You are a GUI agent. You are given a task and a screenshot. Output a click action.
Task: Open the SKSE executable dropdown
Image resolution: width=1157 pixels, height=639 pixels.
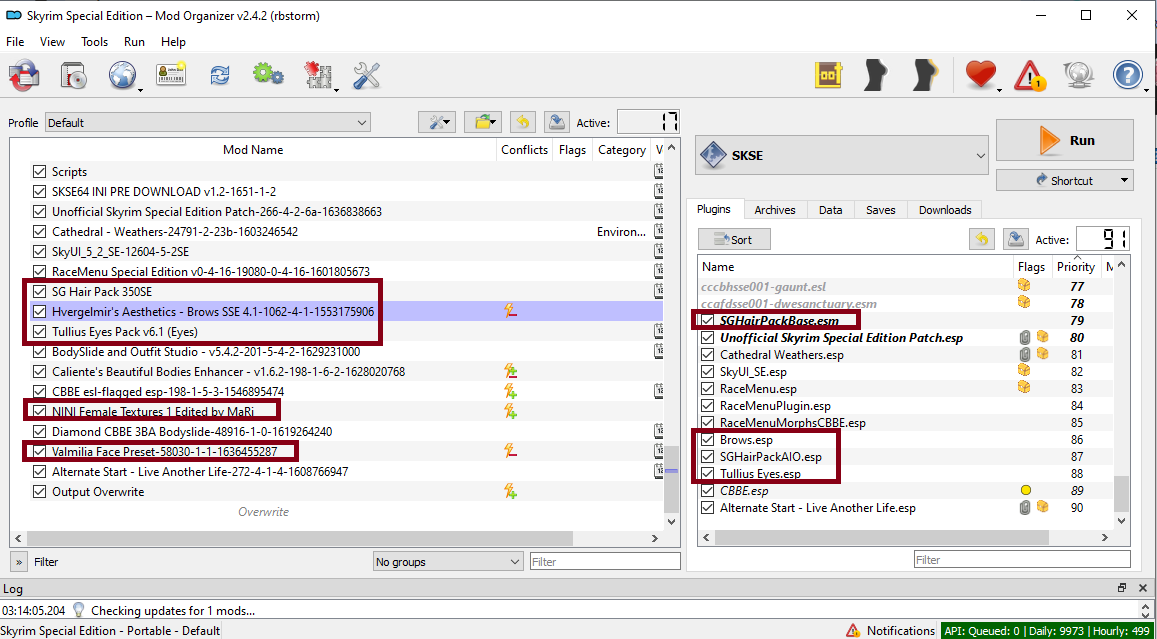click(x=841, y=156)
